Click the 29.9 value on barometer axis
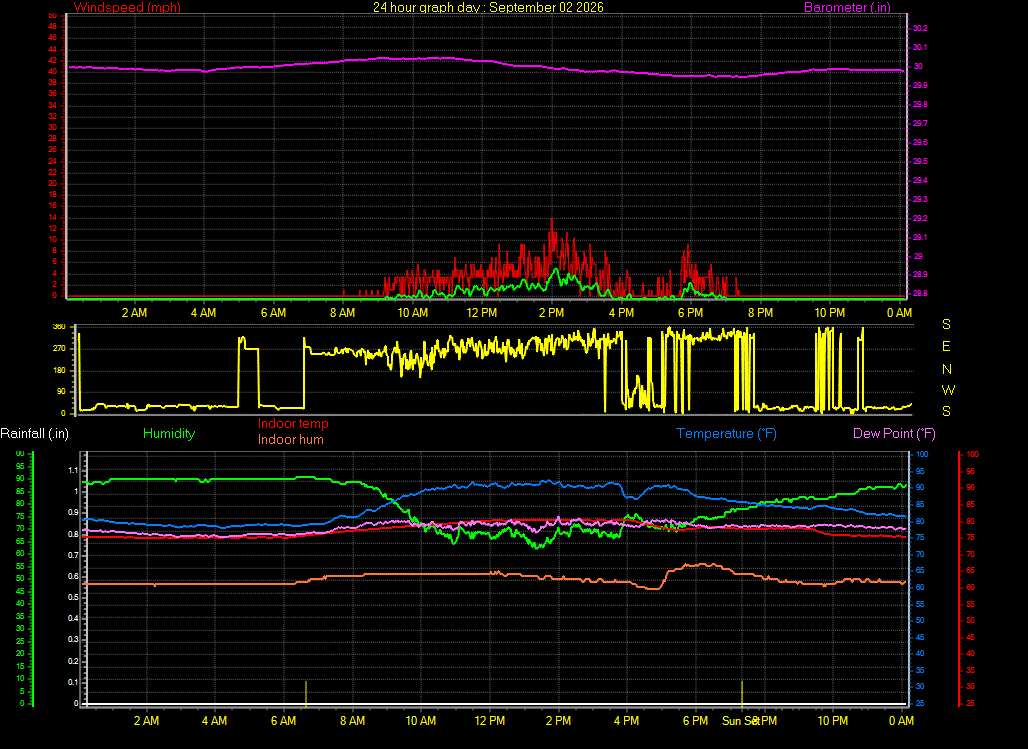Viewport: 1028px width, 749px height. (920, 85)
